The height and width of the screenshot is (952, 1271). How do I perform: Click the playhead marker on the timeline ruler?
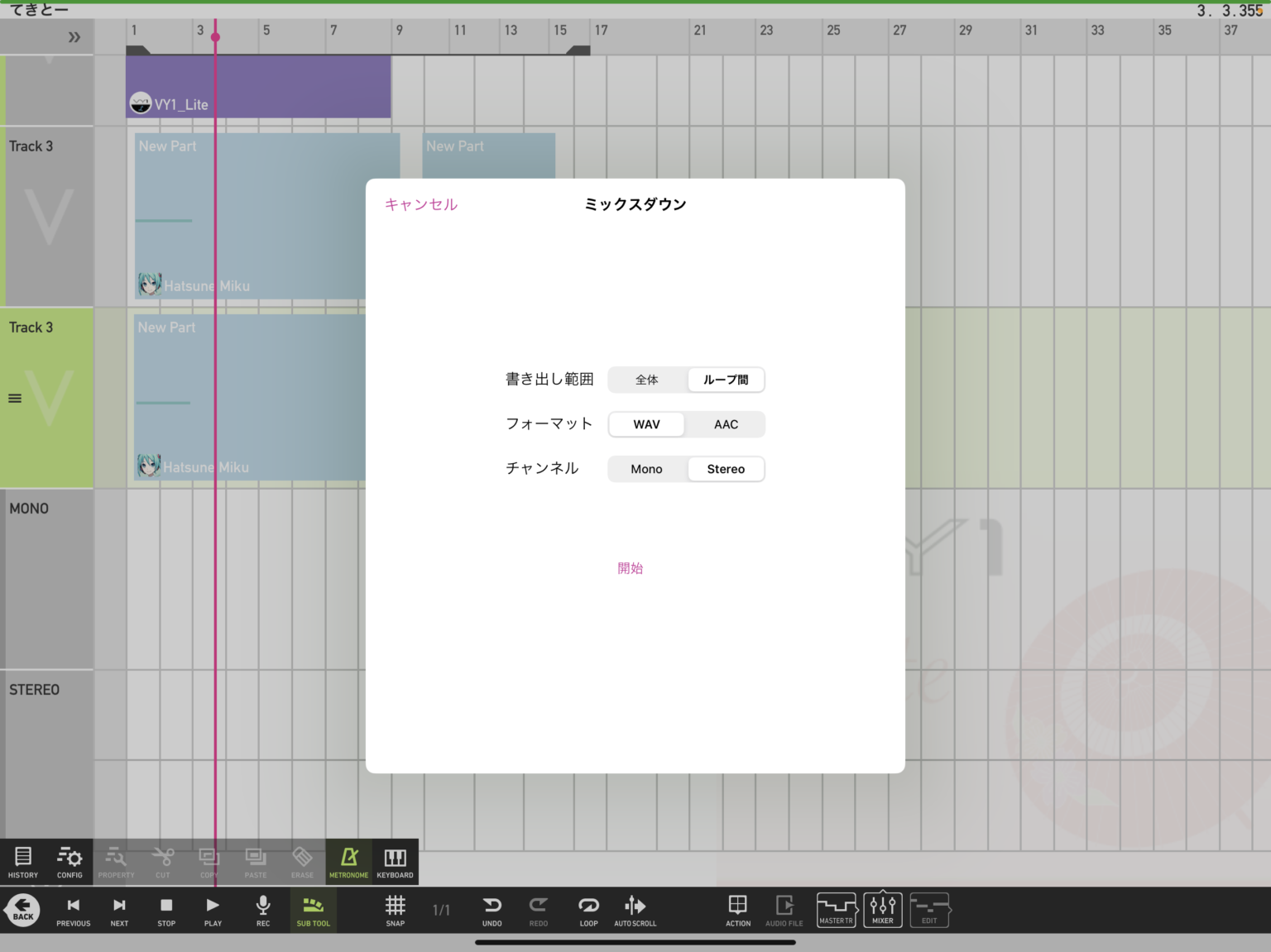click(x=215, y=36)
